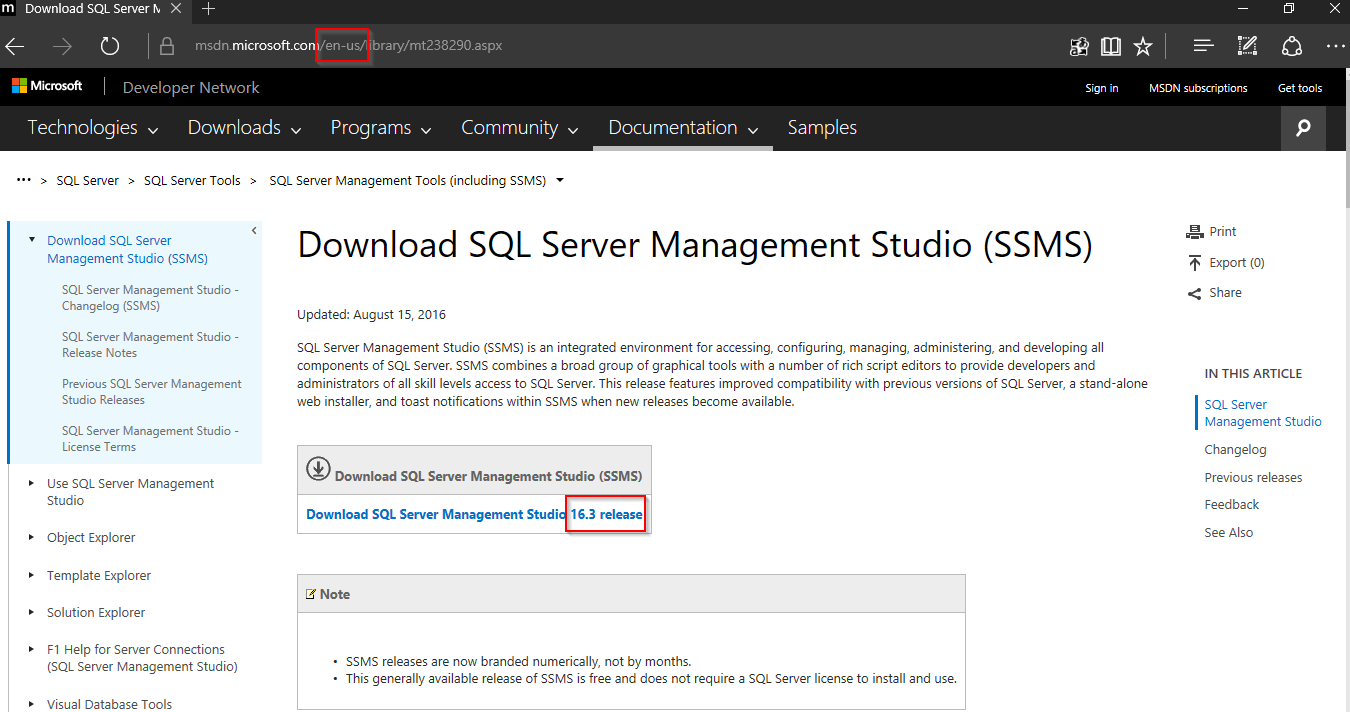The width and height of the screenshot is (1350, 712).
Task: Open the Translator extension icon
Action: [x=1079, y=46]
